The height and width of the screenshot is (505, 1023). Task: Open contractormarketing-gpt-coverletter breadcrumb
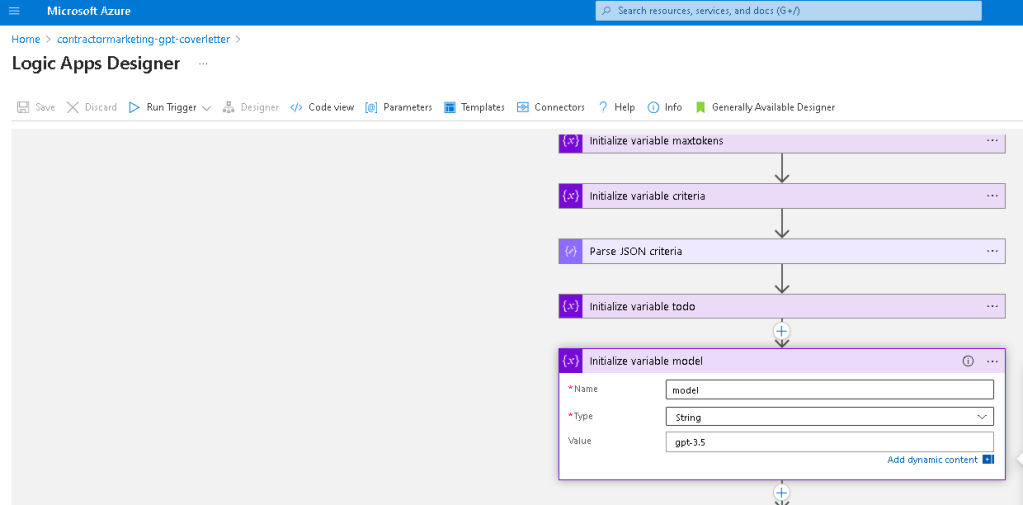point(144,39)
